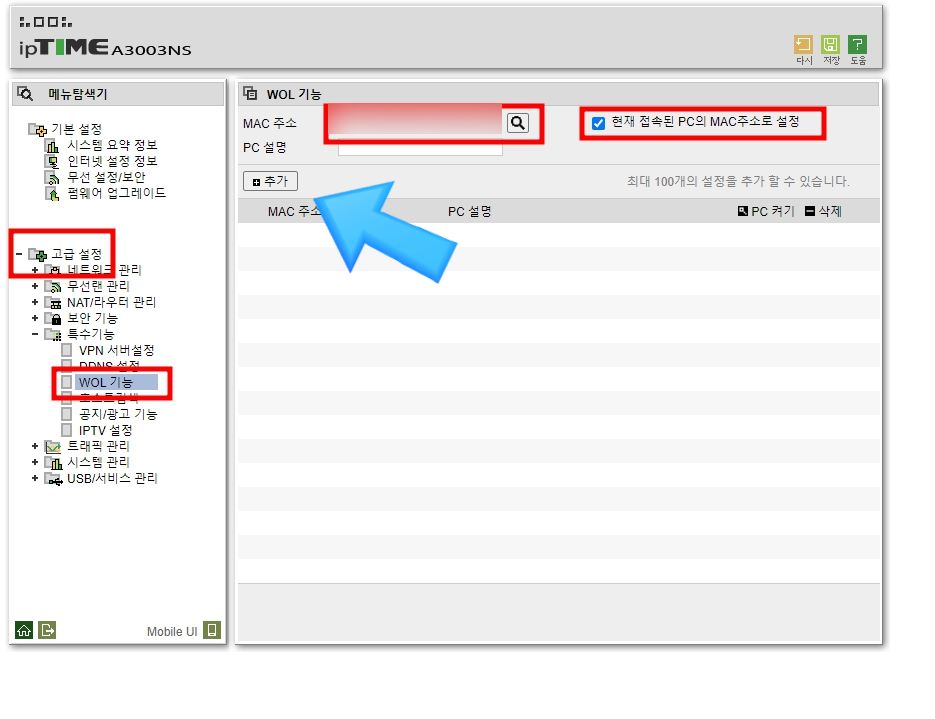Click the PC 켜기 column header

click(x=766, y=211)
